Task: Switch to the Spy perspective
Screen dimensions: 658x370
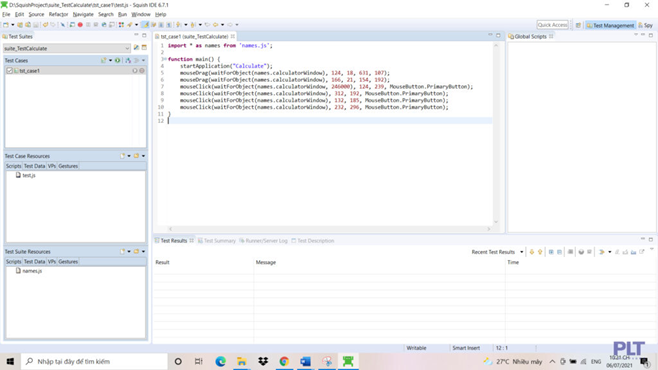Action: point(645,25)
